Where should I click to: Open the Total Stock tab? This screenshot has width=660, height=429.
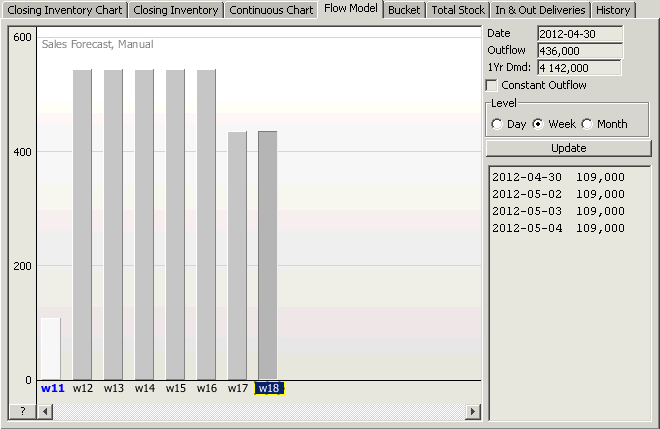click(458, 10)
